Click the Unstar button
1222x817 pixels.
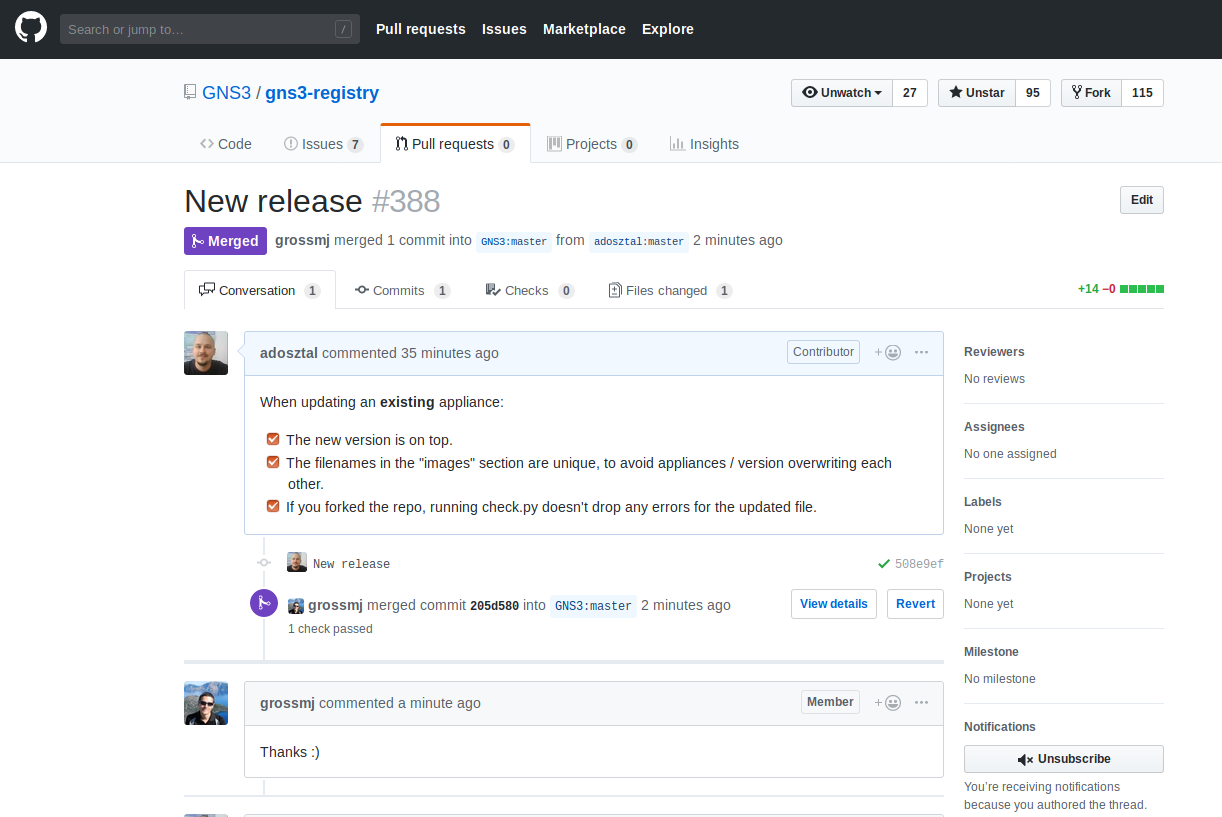click(977, 93)
